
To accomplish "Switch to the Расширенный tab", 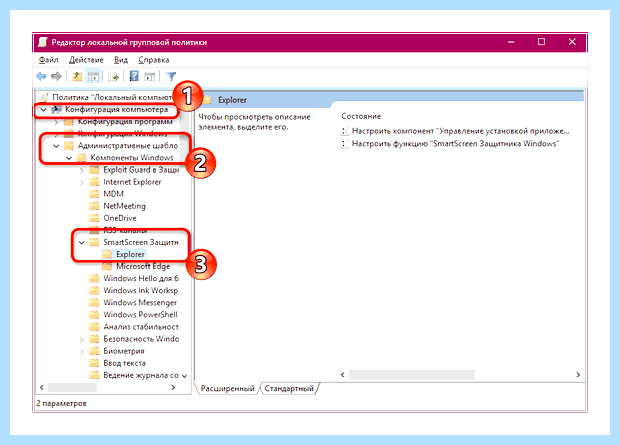I will [x=227, y=388].
